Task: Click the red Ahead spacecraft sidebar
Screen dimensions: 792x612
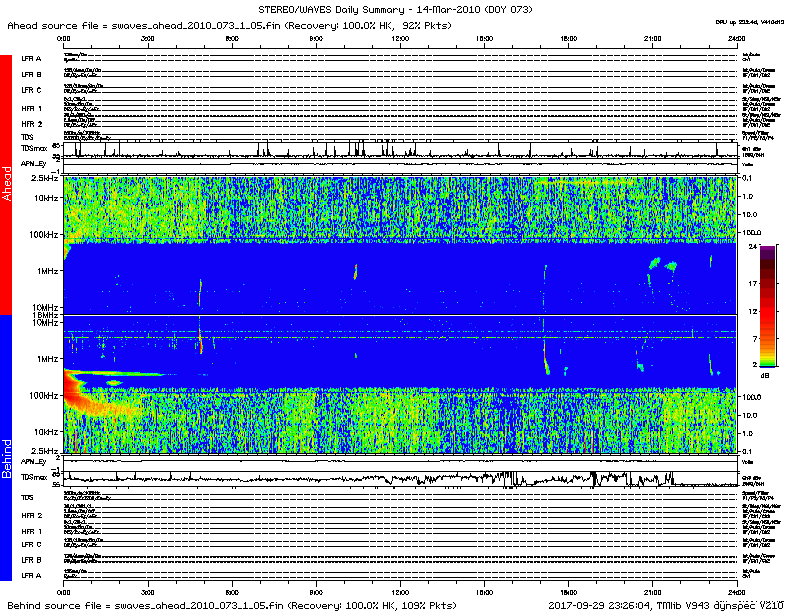Action: click(6, 185)
